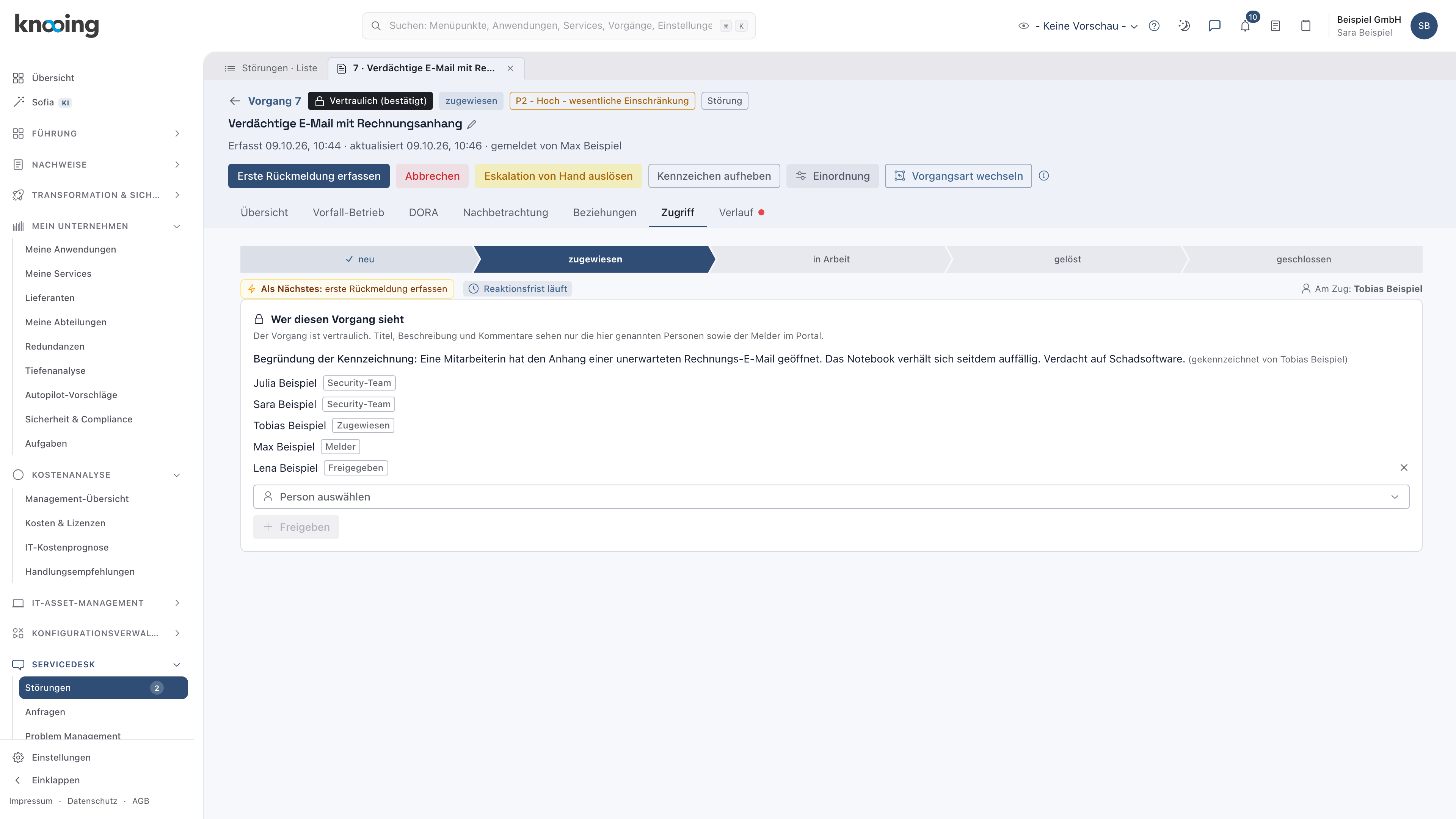This screenshot has height=819, width=1456.
Task: Open the Datenschutz footer link
Action: [x=92, y=801]
